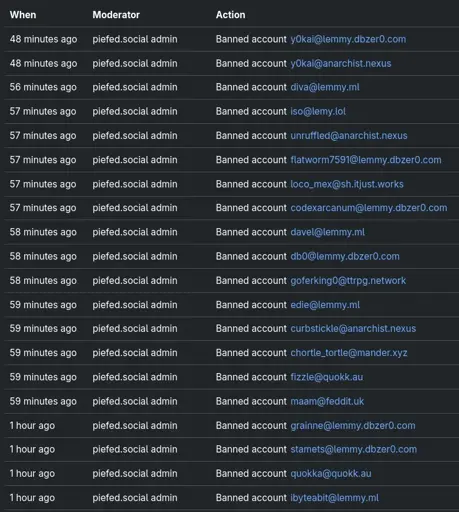View unruffled@anarchist.nexus profile link
459x512 pixels.
pos(349,136)
